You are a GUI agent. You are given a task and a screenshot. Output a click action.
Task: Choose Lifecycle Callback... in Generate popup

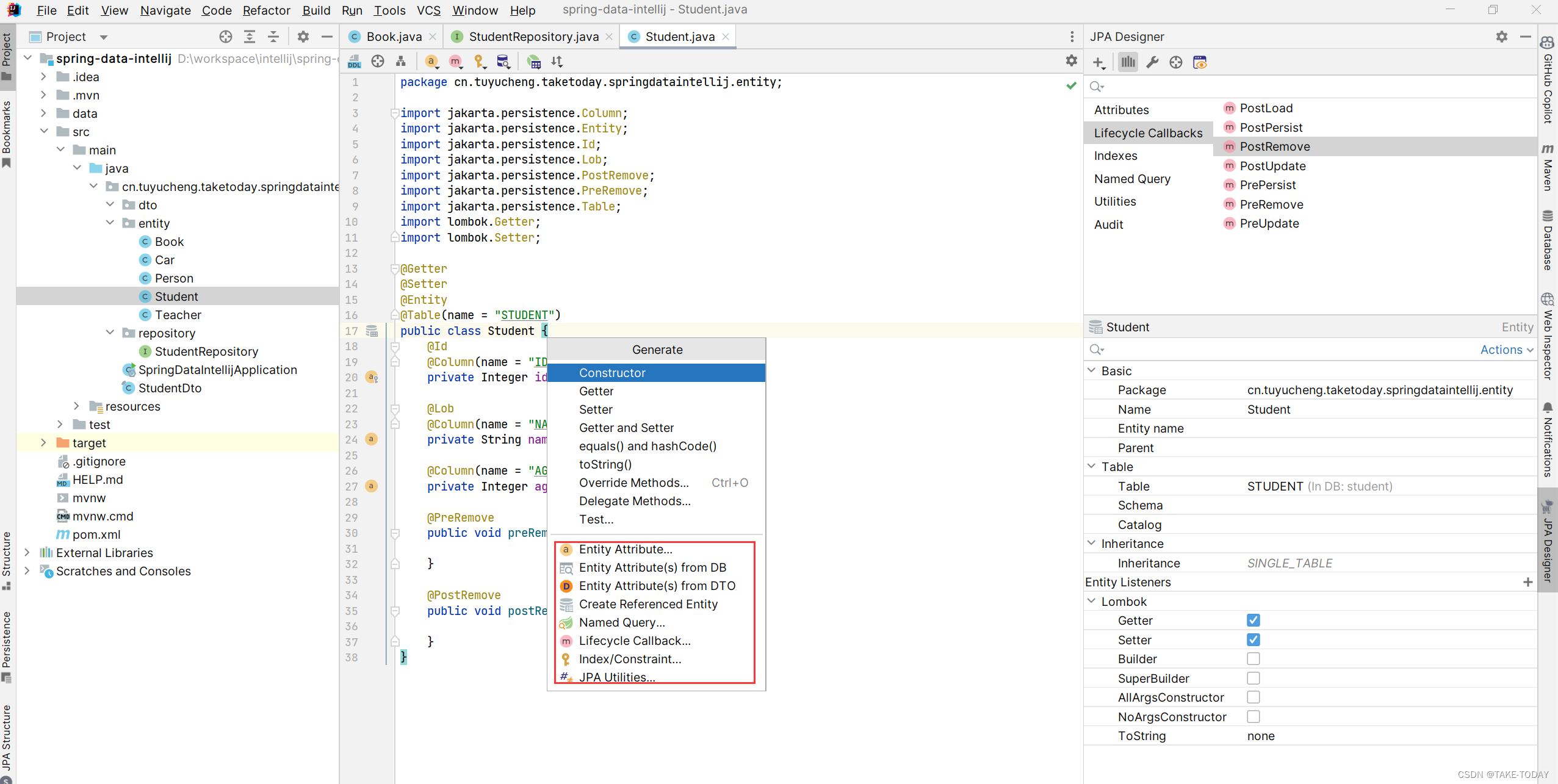click(x=635, y=641)
